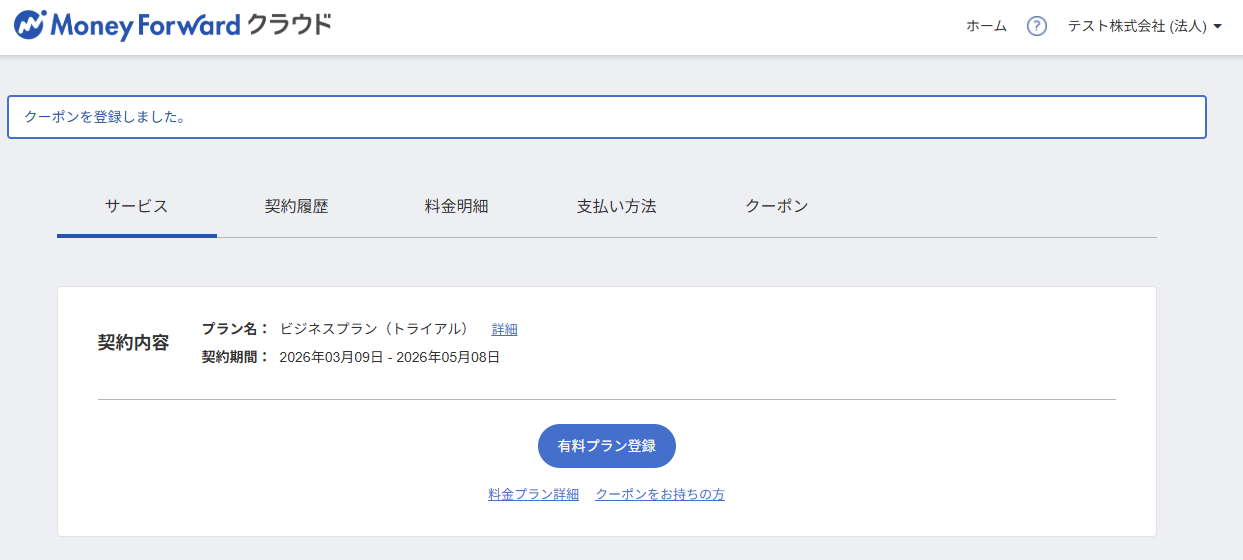Open the 料金プラン詳細 link
Screen dimensions: 1243x560
[533, 494]
